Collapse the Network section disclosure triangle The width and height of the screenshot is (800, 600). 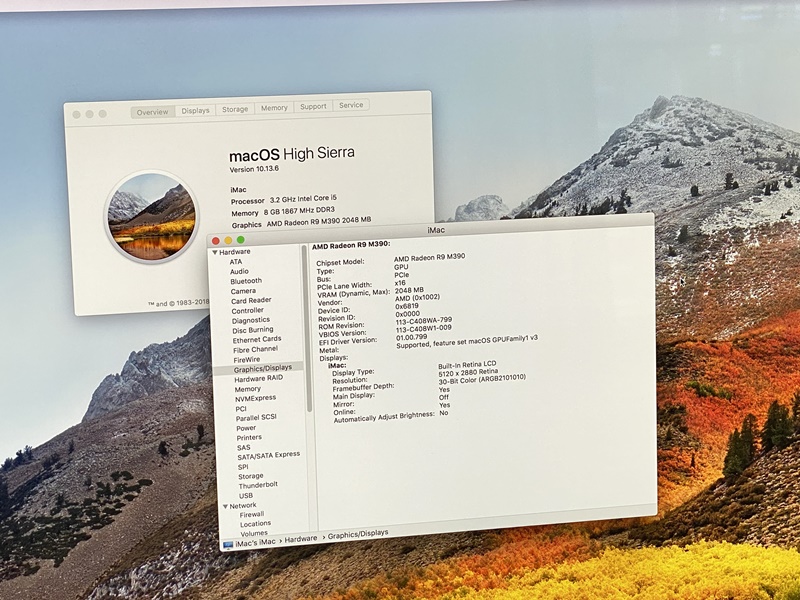[x=225, y=507]
